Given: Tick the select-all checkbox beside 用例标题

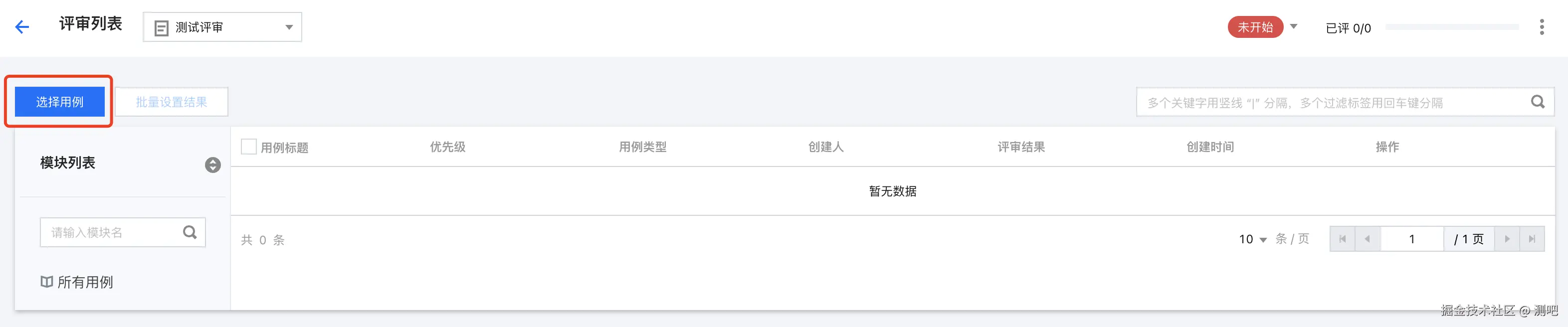Looking at the screenshot, I should pyautogui.click(x=248, y=147).
